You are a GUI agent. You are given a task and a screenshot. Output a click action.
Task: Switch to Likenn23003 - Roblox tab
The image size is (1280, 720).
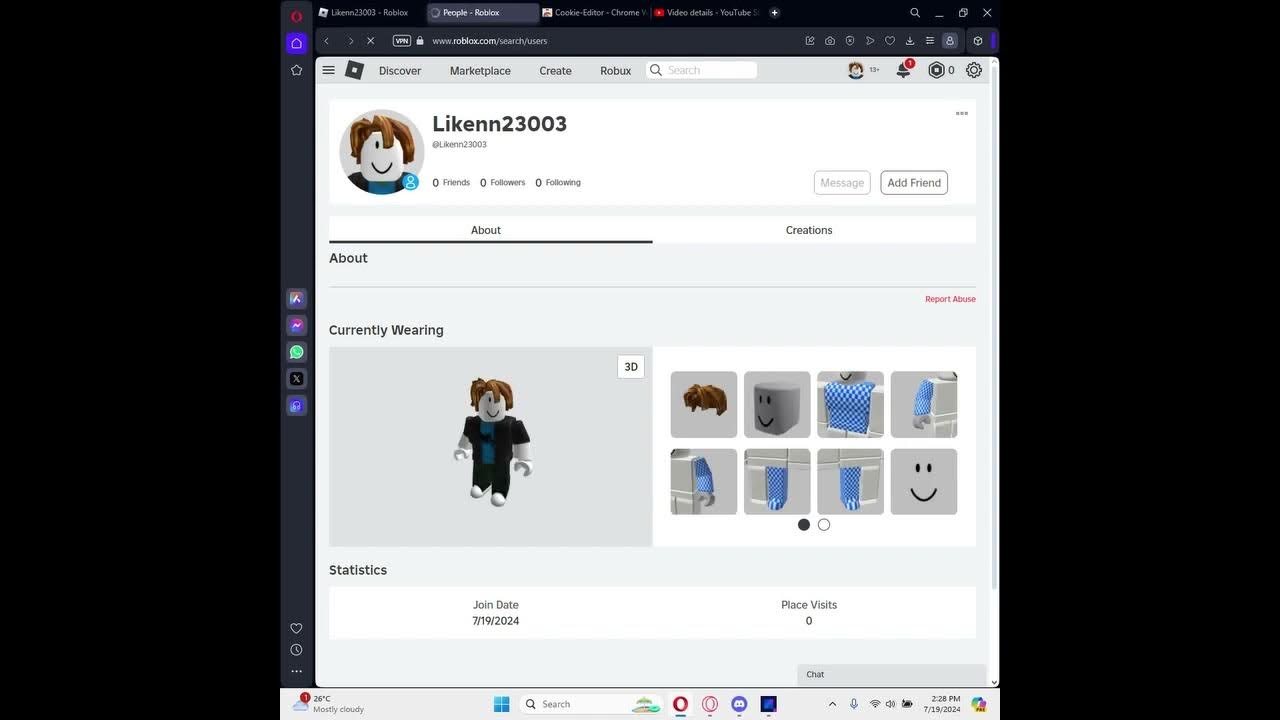(369, 13)
